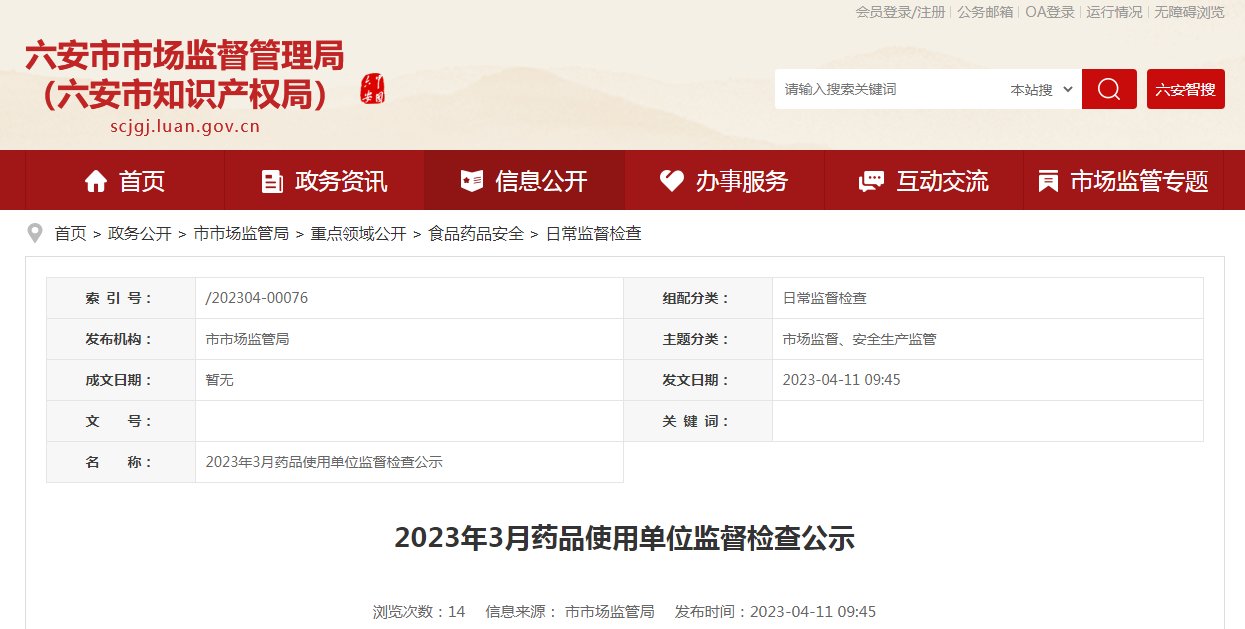Click the 无障碍浏览 accessibility link
Viewport: 1245px width, 629px height.
coord(1189,12)
